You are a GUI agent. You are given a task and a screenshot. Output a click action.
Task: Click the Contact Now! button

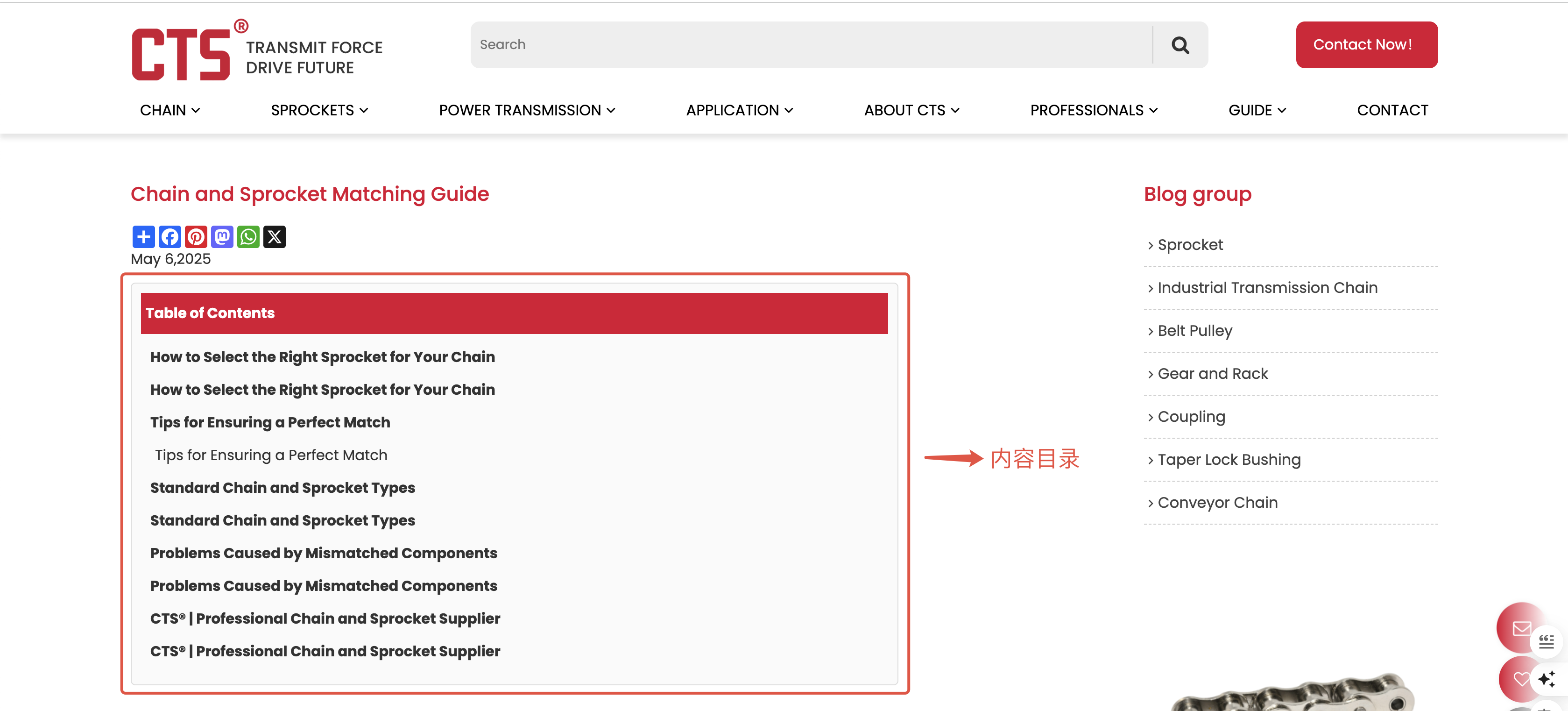coord(1367,45)
